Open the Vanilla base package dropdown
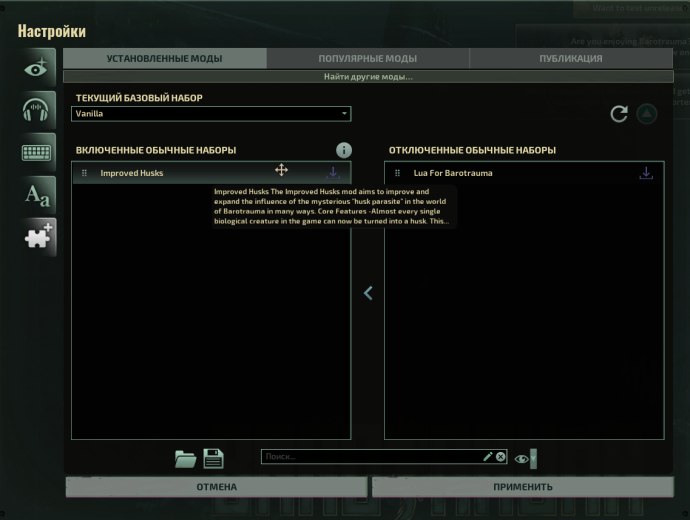The width and height of the screenshot is (690, 520). coord(211,114)
